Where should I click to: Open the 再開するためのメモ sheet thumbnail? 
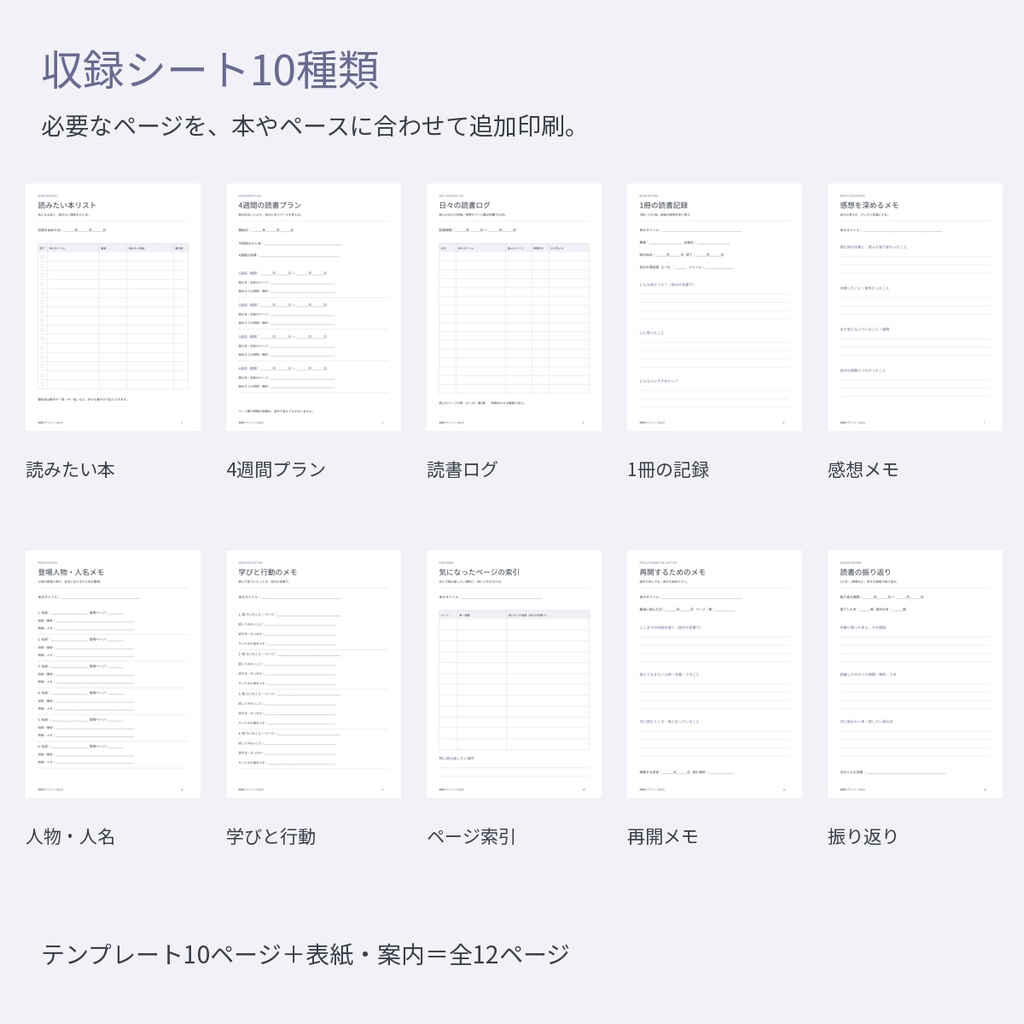pyautogui.click(x=714, y=674)
